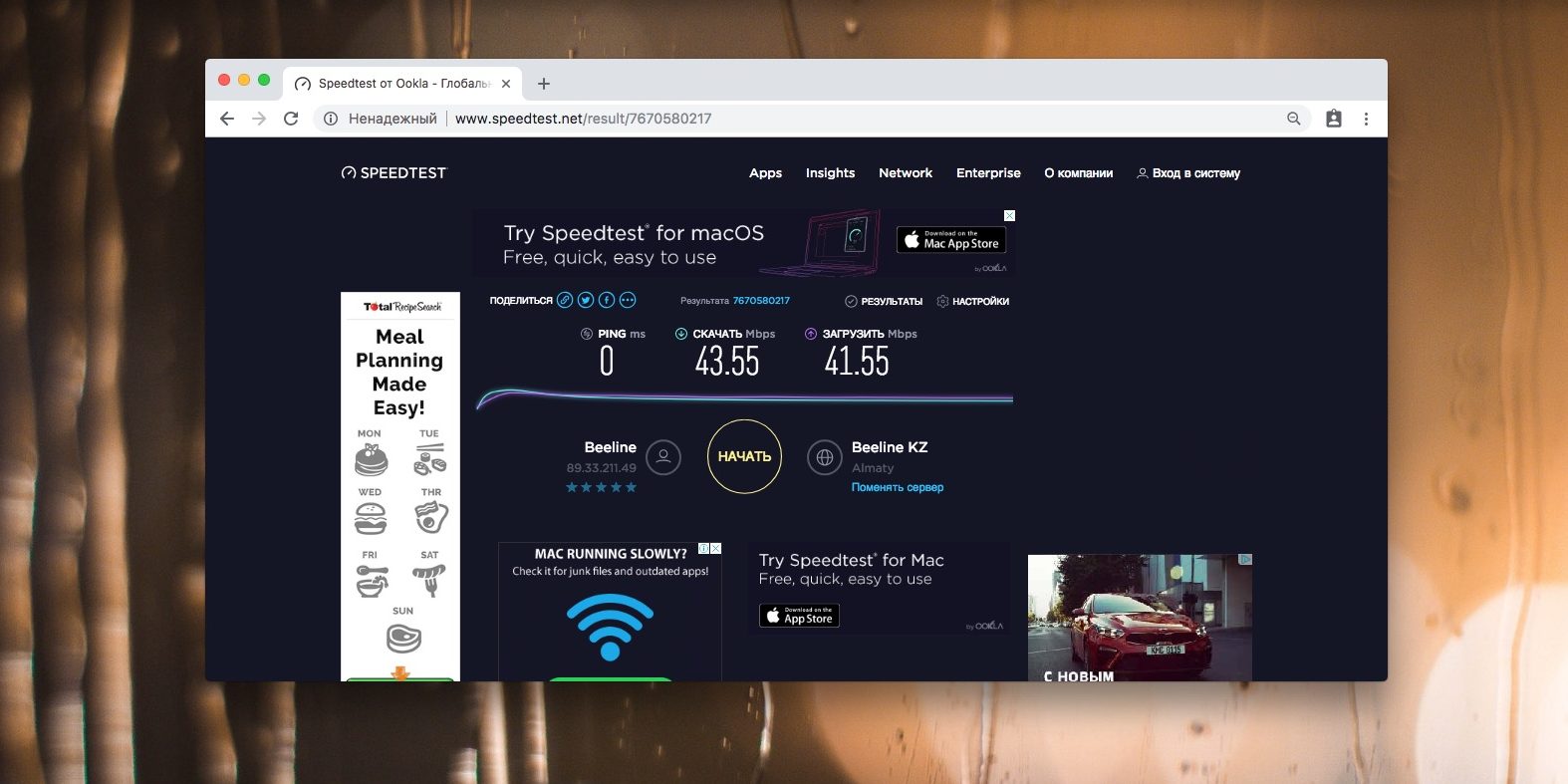This screenshot has width=1568, height=784.
Task: Open the Apps menu item
Action: click(x=765, y=172)
